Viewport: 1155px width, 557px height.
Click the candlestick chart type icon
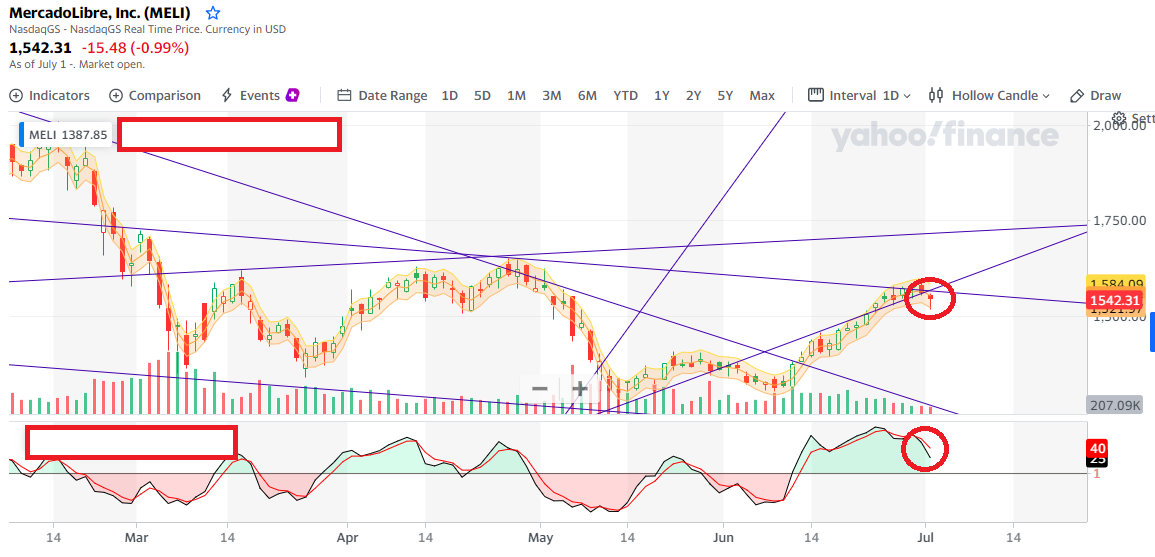[x=936, y=95]
